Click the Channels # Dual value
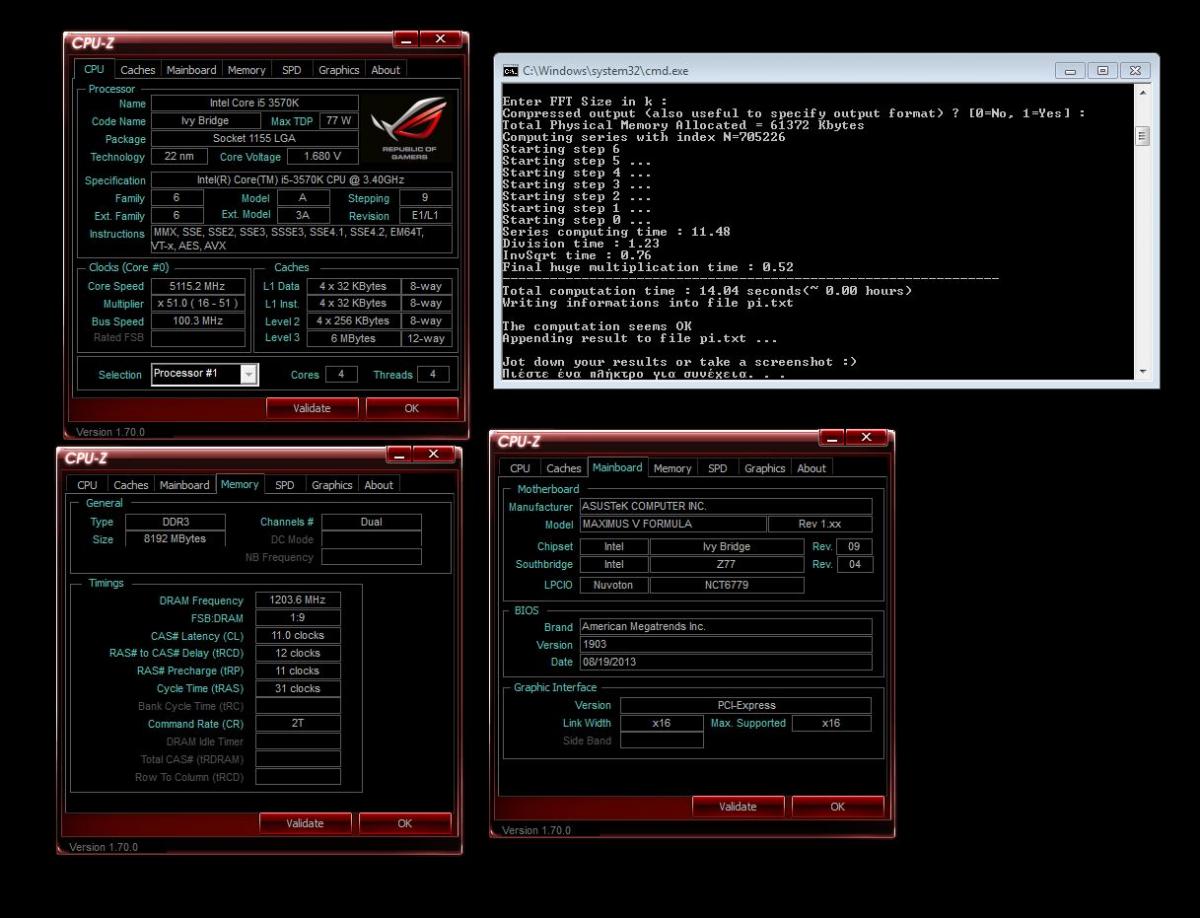The image size is (1200, 918). click(x=371, y=522)
